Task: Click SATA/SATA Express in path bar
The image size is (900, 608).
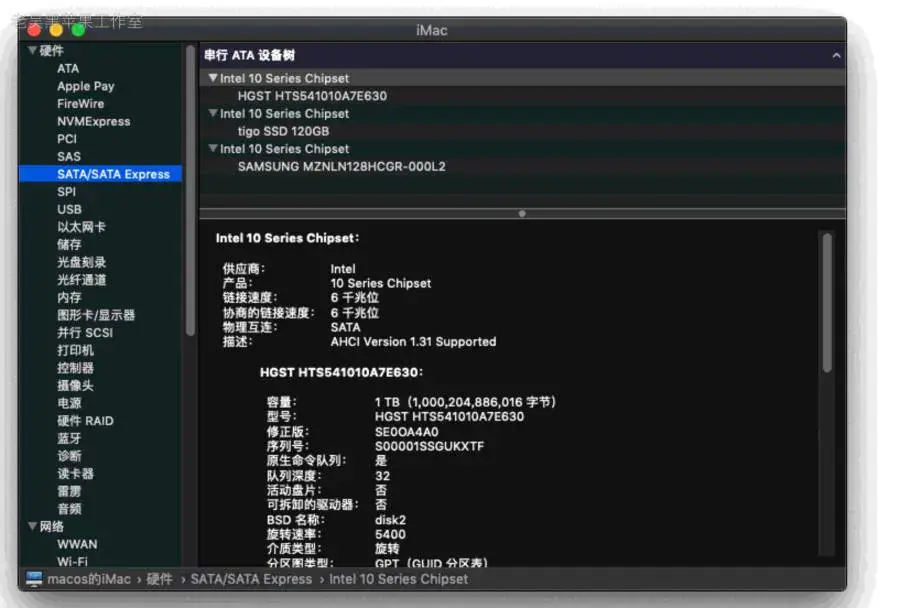Action: [251, 579]
